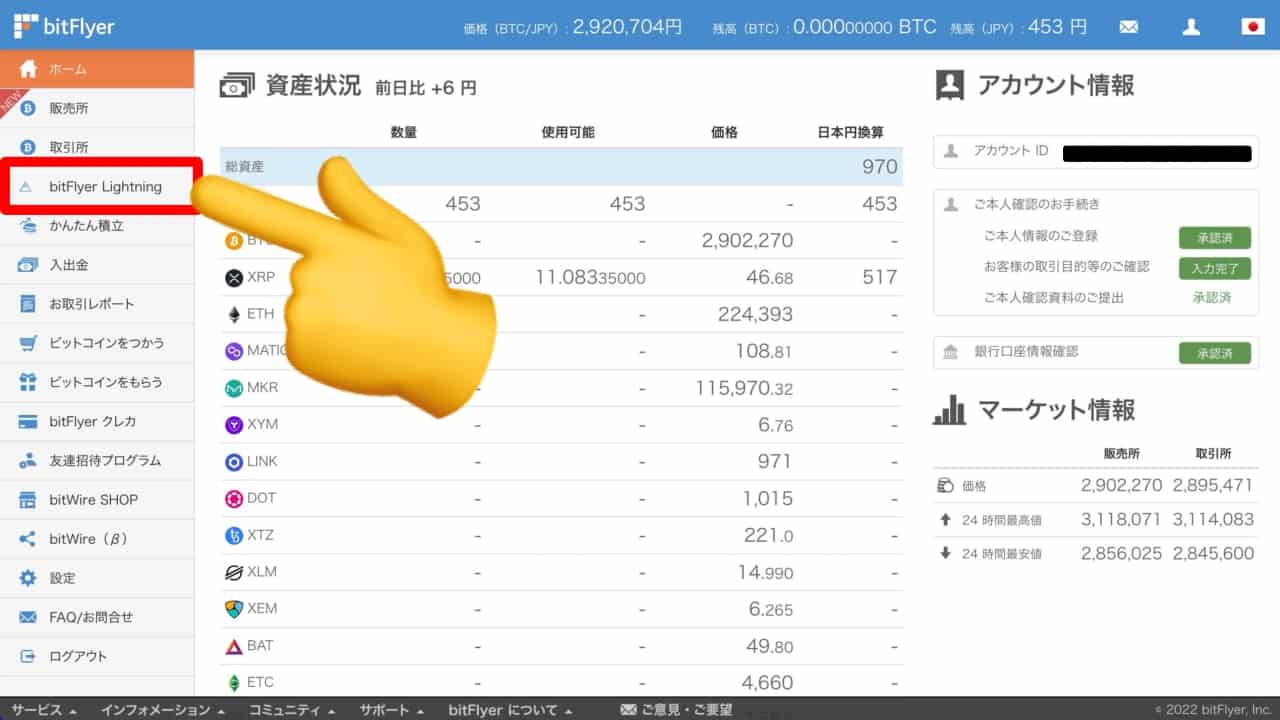Click the XTZ coin icon
This screenshot has height=720, width=1280.
234,535
